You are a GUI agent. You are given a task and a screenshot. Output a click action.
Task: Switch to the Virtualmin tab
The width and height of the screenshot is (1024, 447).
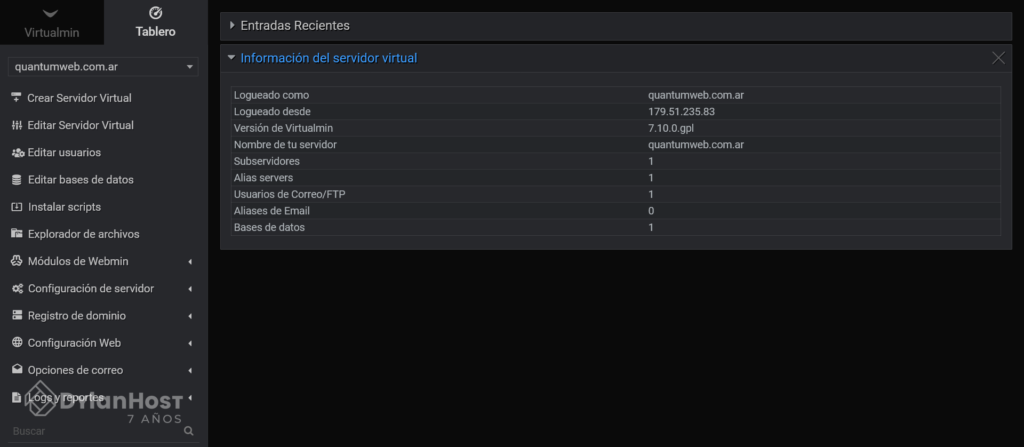52,22
